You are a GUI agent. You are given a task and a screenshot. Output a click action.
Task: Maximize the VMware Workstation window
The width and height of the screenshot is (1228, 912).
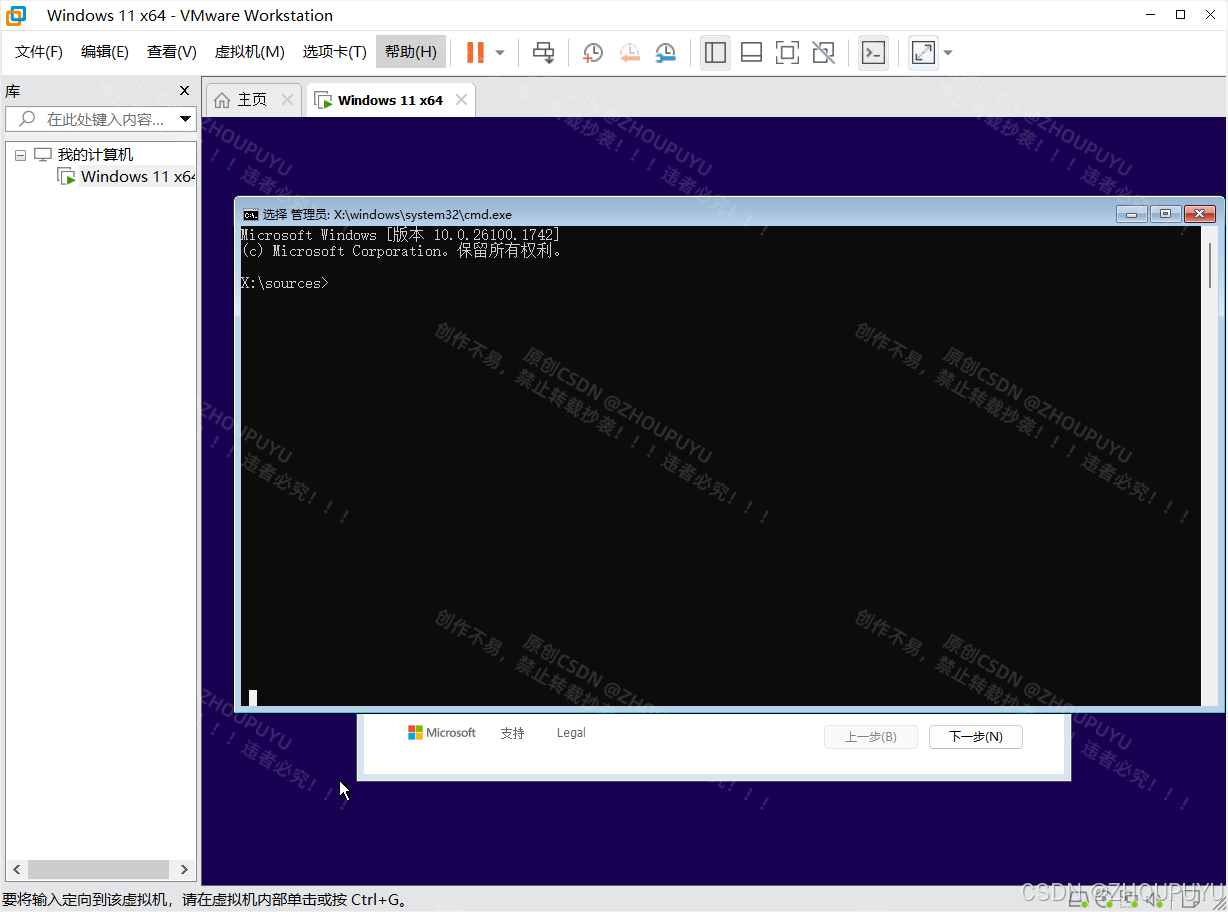coord(1181,15)
